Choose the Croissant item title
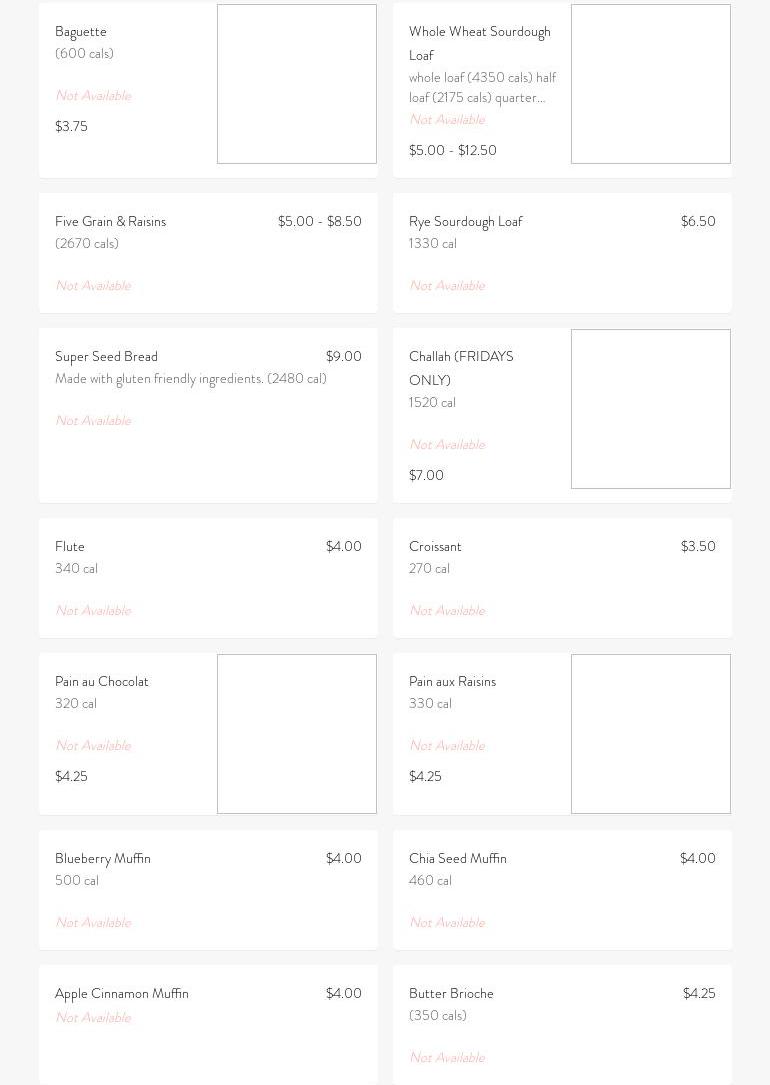 [435, 547]
